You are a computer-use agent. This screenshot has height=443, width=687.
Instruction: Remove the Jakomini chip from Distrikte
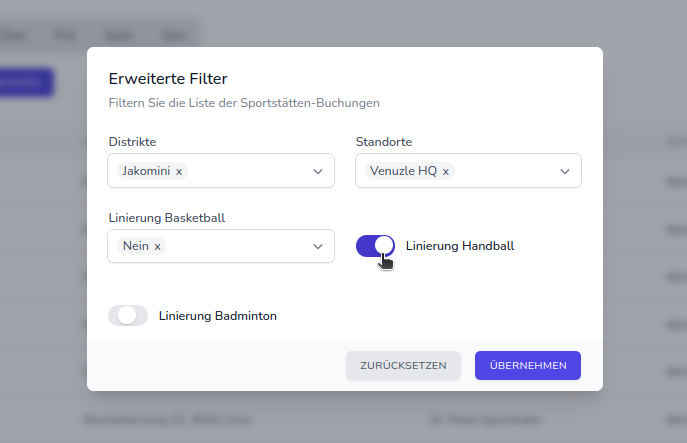point(179,172)
